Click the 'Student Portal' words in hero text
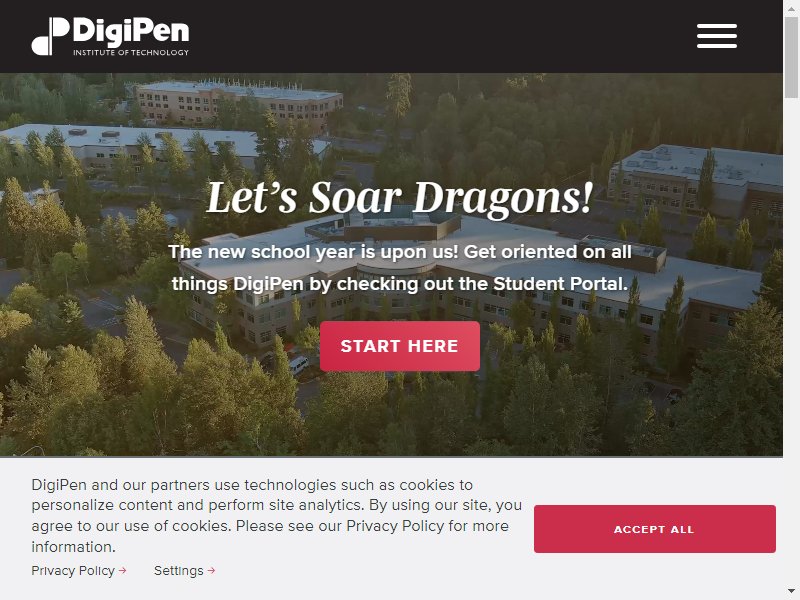This screenshot has height=600, width=800. click(560, 284)
